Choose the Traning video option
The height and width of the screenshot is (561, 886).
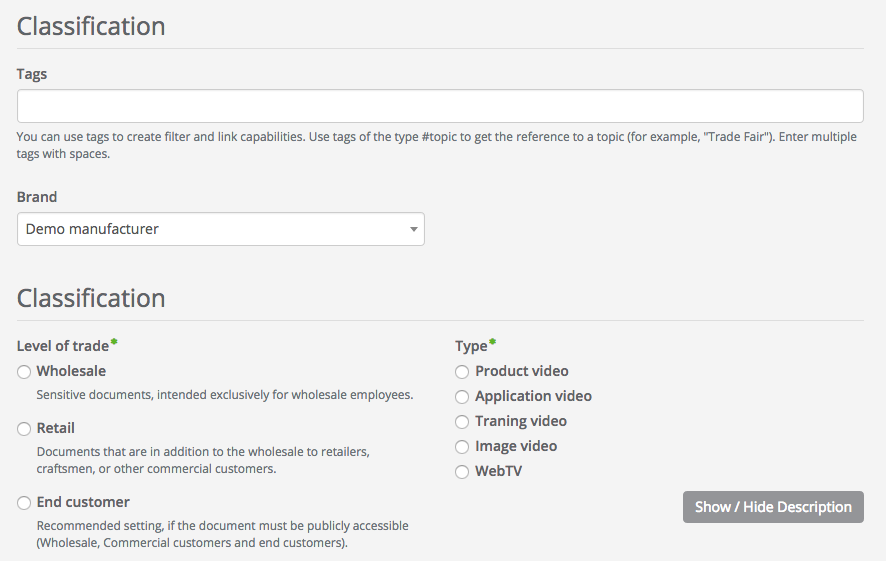462,422
